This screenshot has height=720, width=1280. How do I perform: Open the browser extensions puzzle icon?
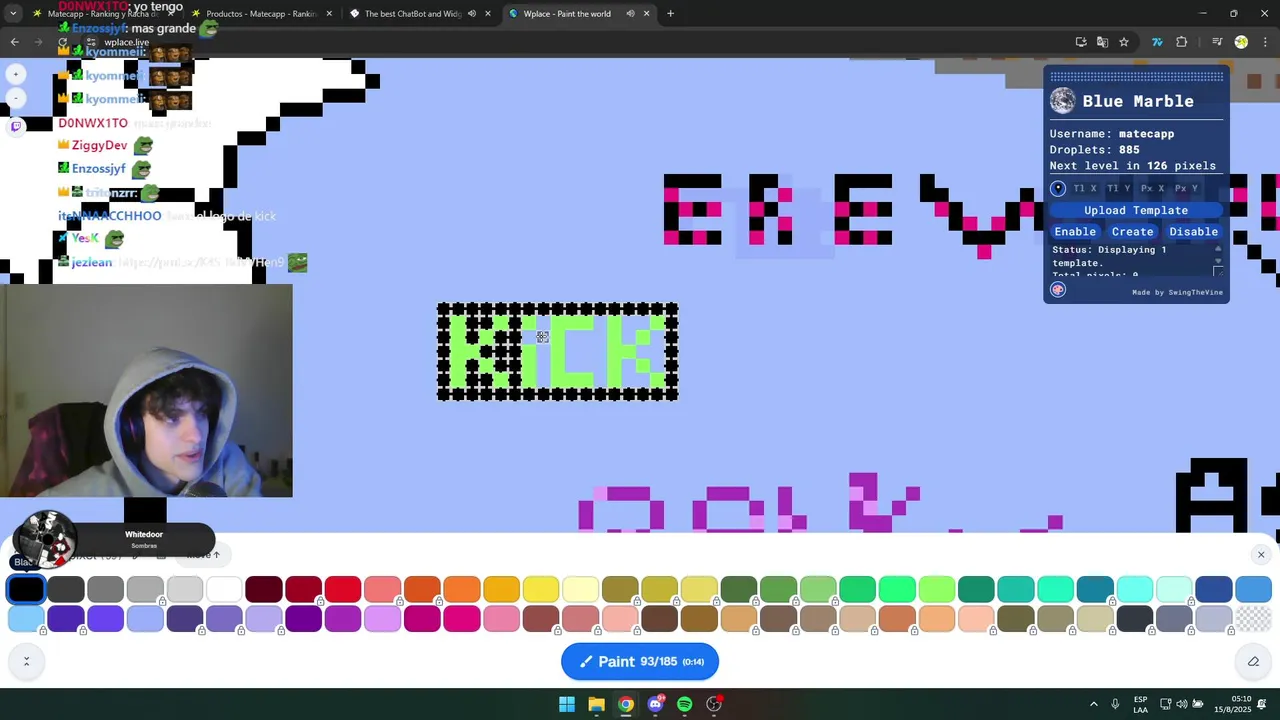coord(1182,42)
